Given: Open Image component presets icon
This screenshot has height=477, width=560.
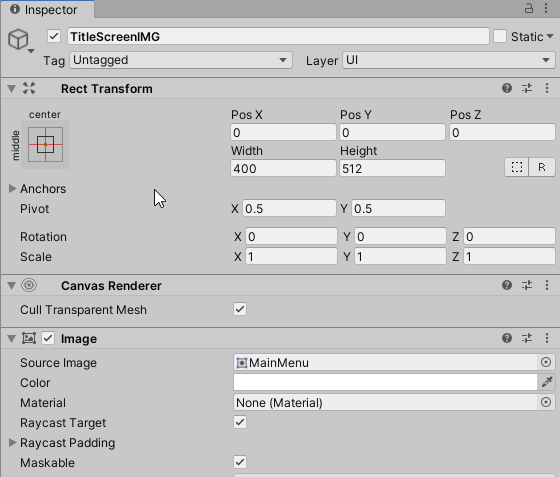Looking at the screenshot, I should (x=527, y=338).
